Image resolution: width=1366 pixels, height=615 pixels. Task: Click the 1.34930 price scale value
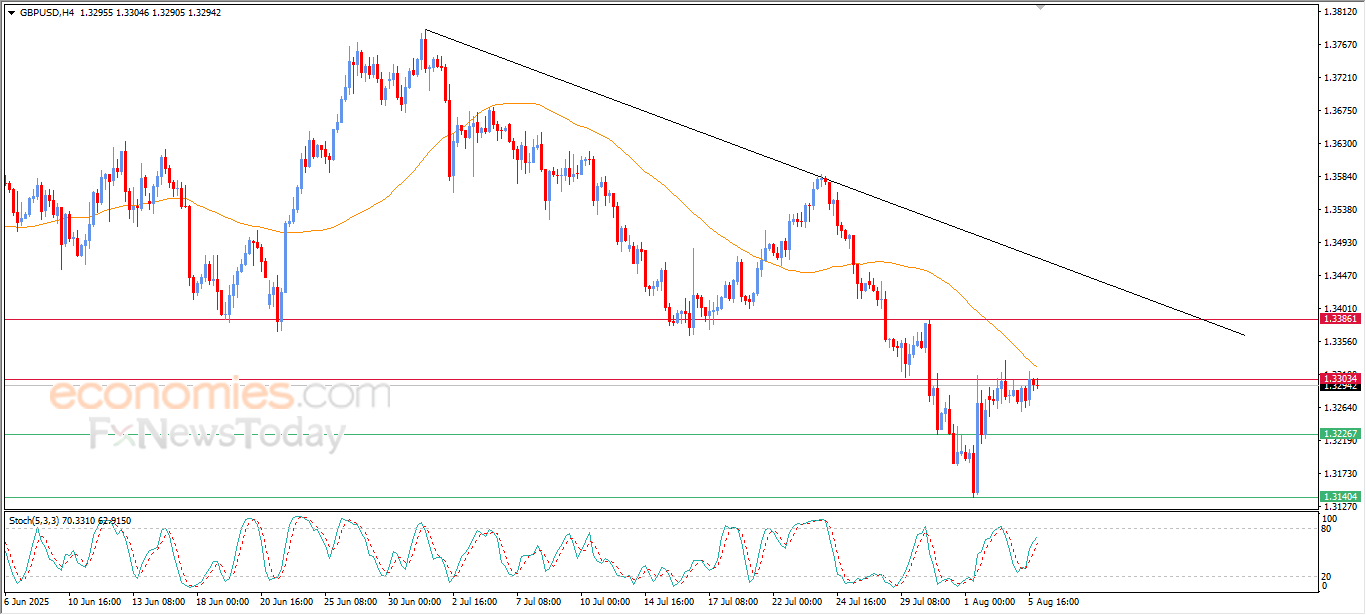pyautogui.click(x=1341, y=242)
